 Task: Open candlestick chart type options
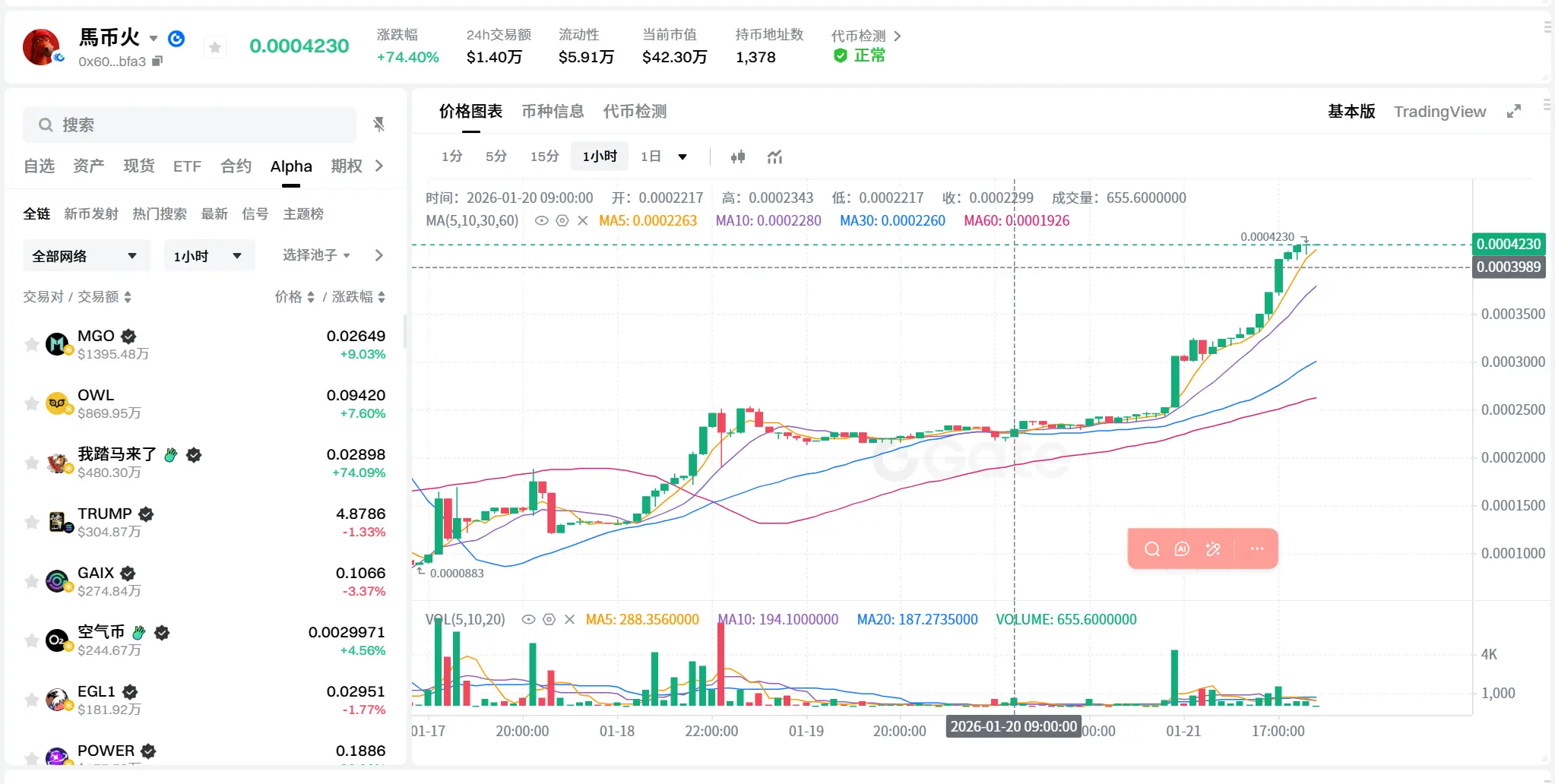[738, 157]
